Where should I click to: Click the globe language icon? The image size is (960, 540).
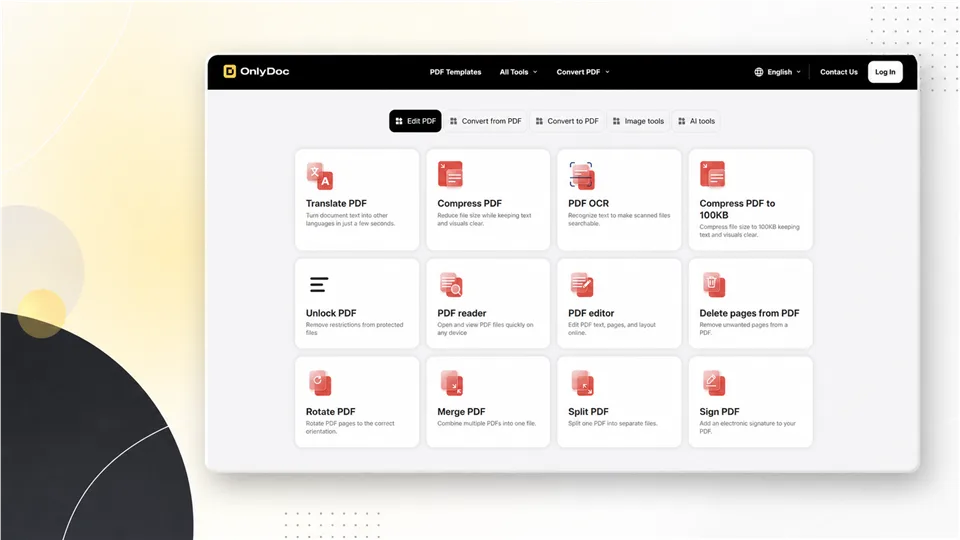click(759, 72)
